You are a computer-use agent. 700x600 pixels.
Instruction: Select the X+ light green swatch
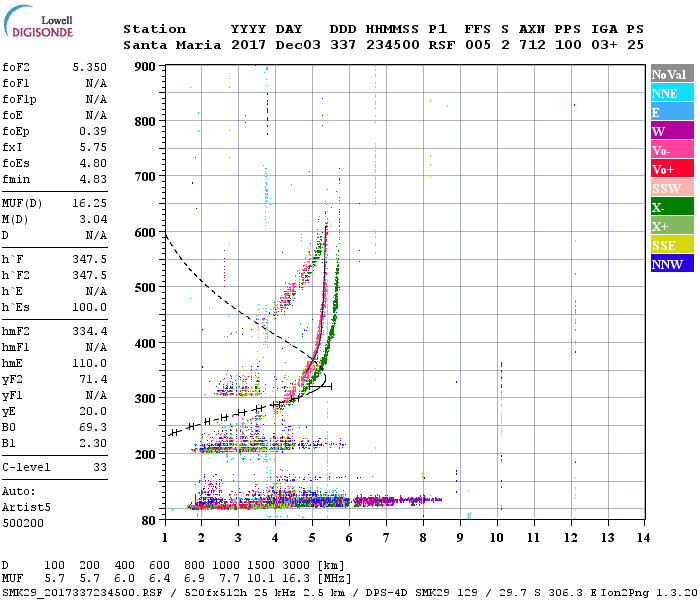coord(672,225)
